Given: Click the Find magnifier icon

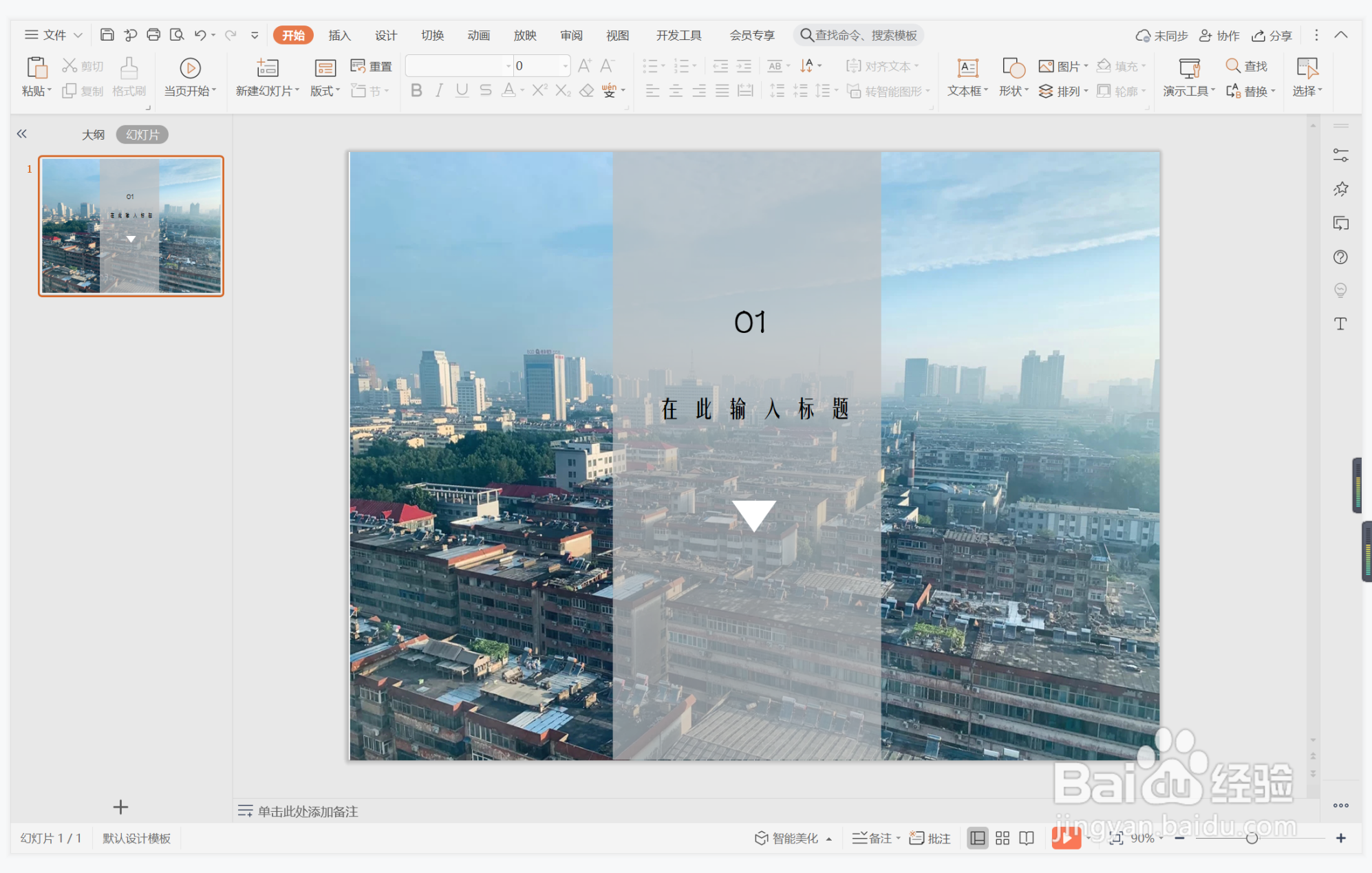Looking at the screenshot, I should click(1233, 66).
